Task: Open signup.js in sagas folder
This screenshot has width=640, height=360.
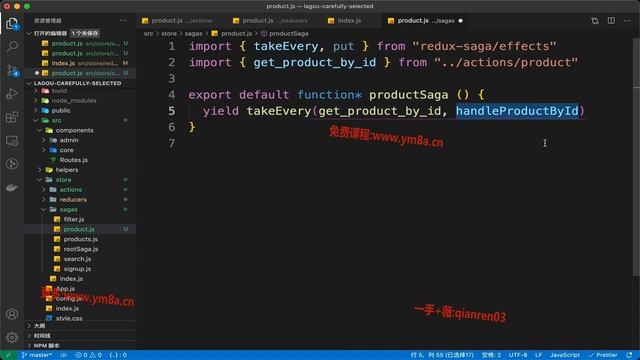Action: 77,269
